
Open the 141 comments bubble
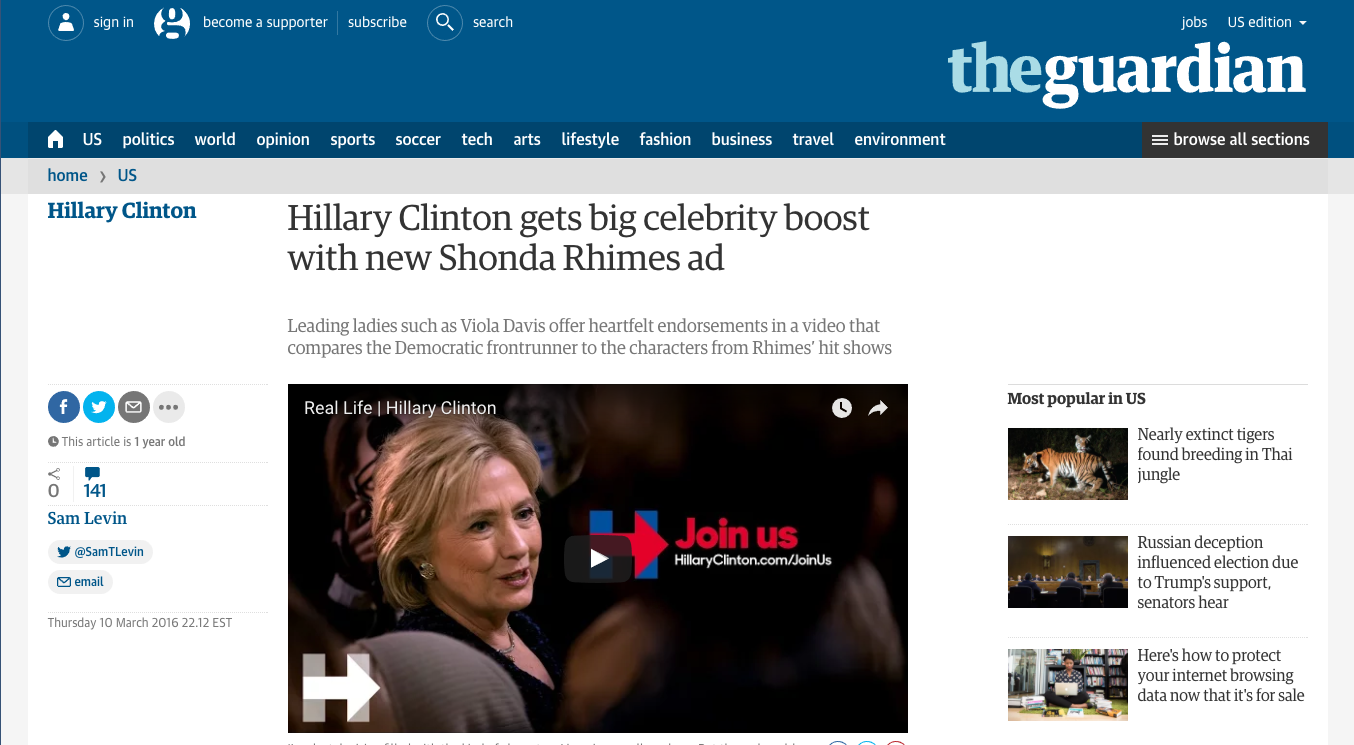point(94,482)
